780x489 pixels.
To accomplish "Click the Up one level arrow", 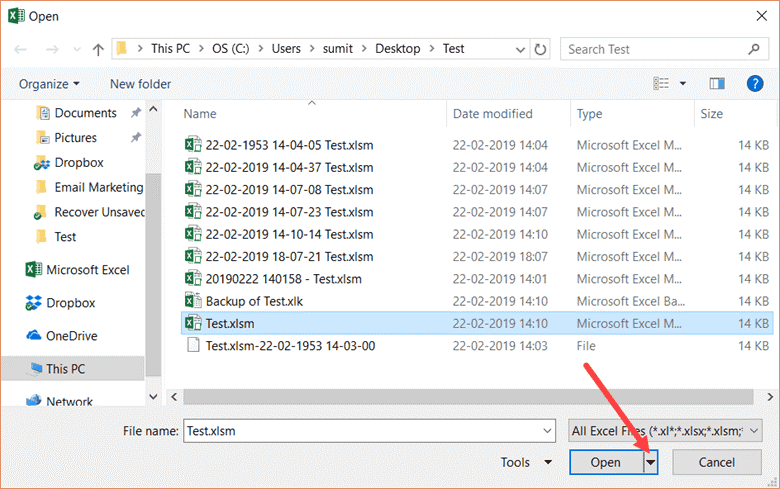I will [x=98, y=49].
